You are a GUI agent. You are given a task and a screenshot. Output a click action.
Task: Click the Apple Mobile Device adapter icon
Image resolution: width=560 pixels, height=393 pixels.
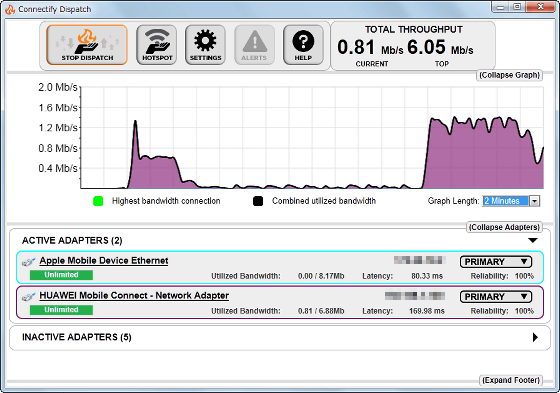click(29, 262)
